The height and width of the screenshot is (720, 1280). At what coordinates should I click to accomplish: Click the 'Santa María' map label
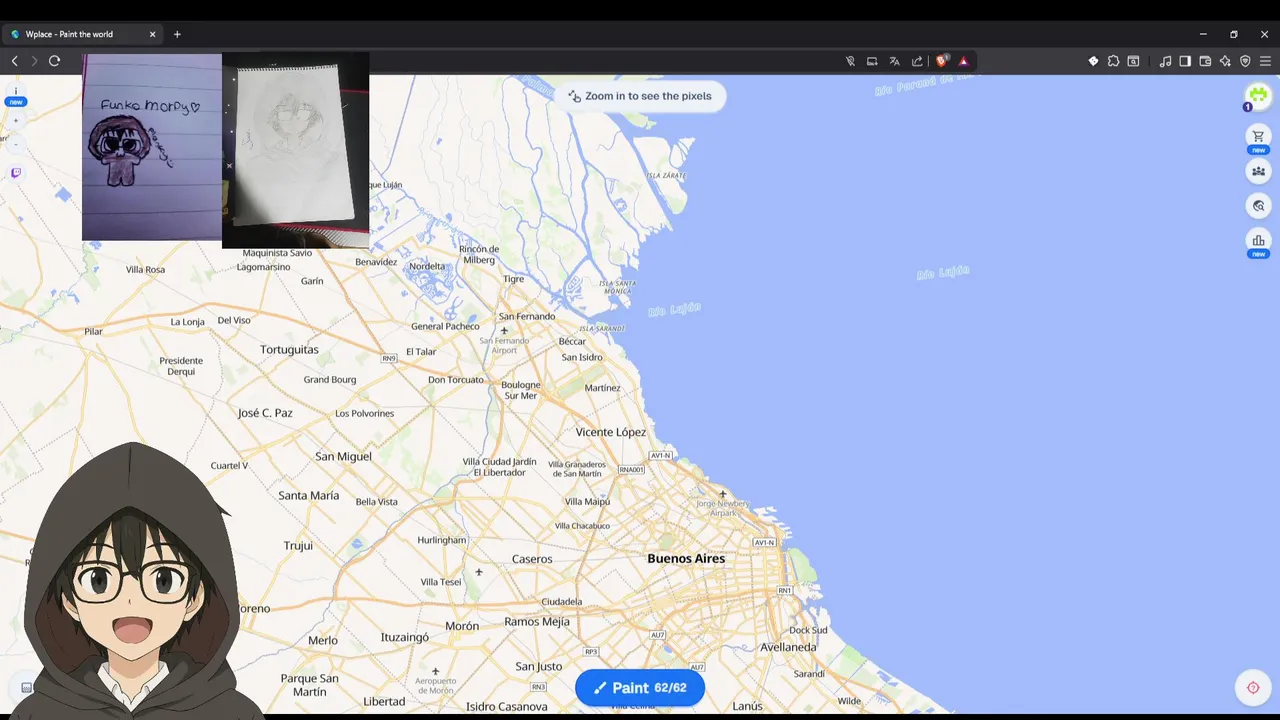pyautogui.click(x=308, y=495)
